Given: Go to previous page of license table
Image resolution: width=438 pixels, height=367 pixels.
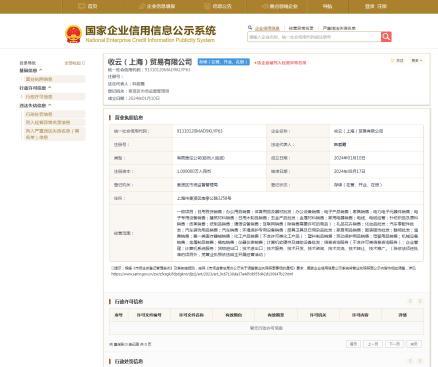Looking at the screenshot, I should [x=373, y=344].
